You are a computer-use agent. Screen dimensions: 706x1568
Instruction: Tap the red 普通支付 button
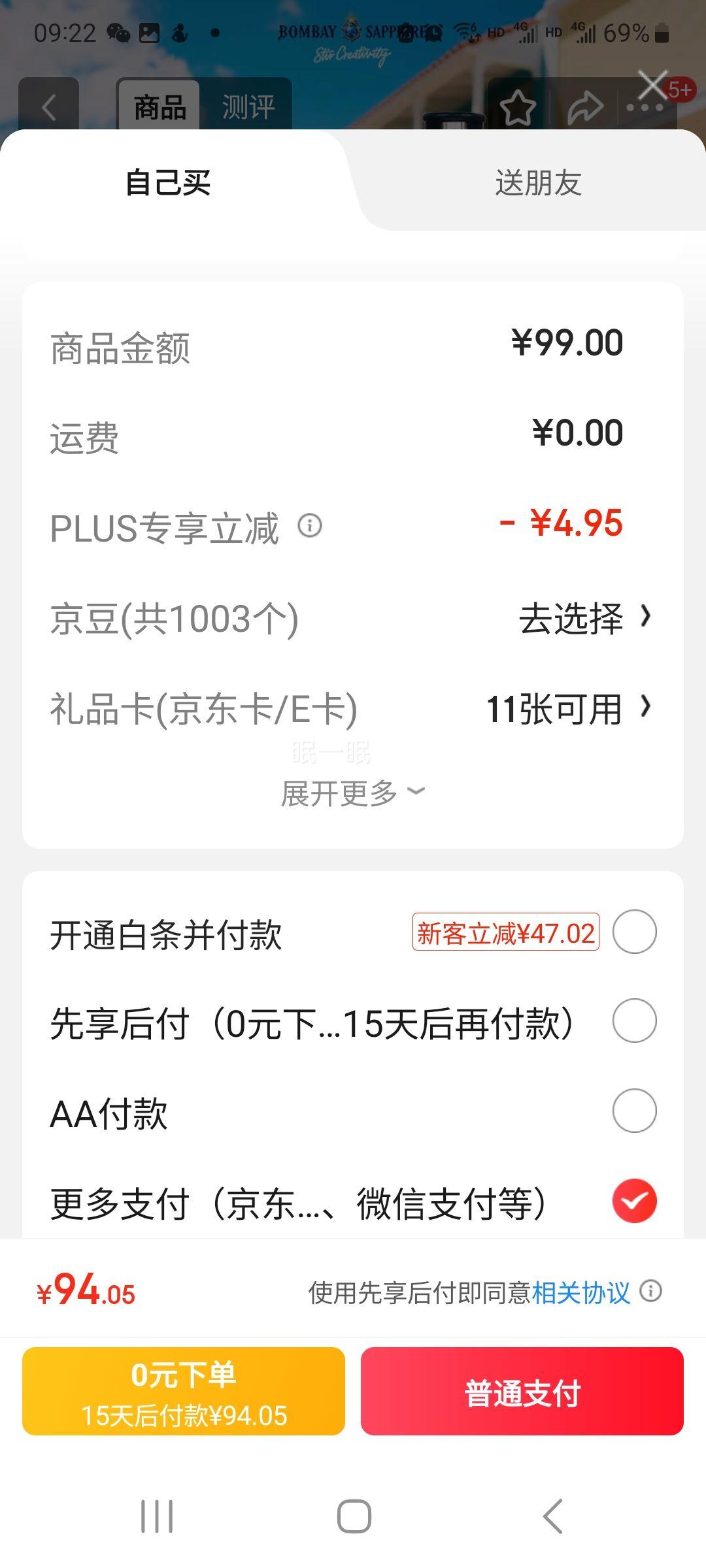click(x=522, y=1392)
